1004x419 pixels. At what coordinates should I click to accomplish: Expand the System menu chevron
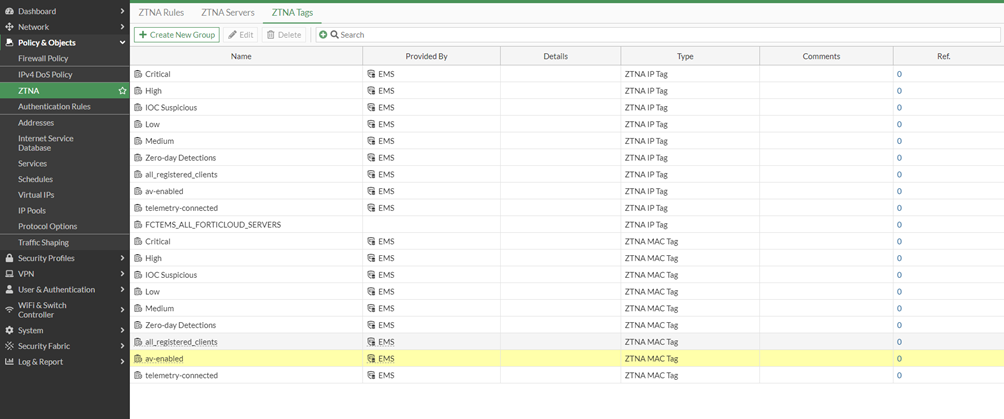122,331
